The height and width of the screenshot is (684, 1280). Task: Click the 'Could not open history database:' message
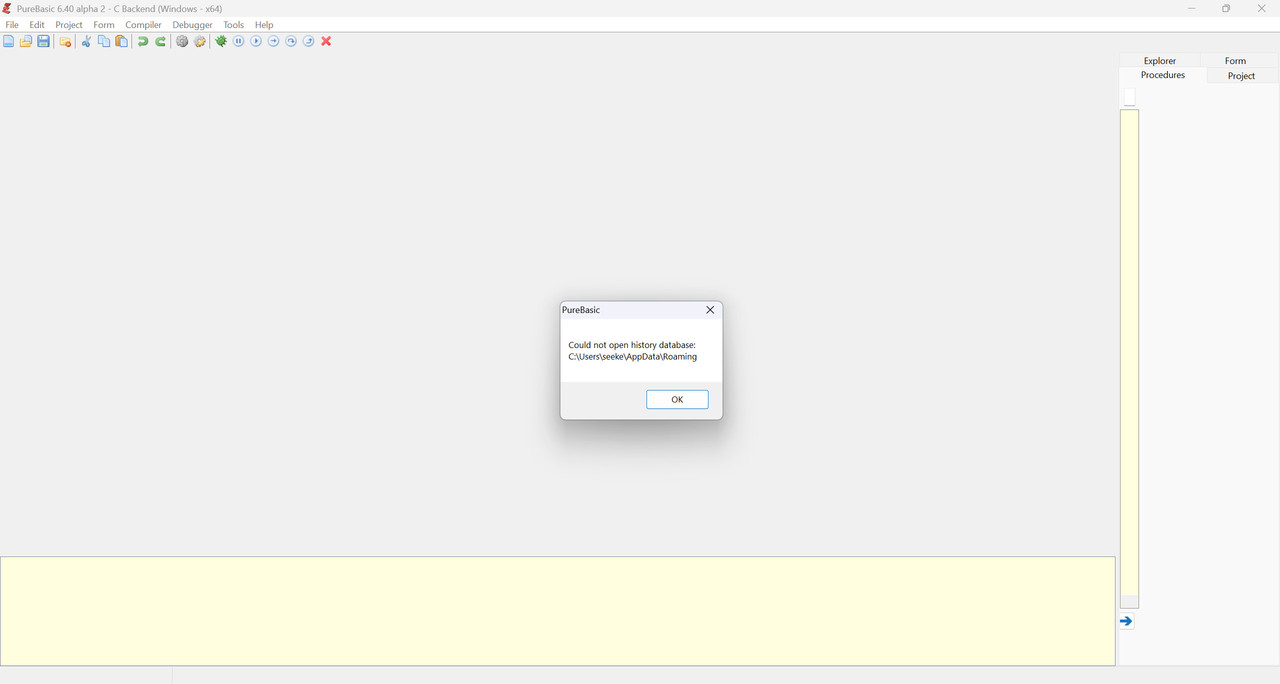pos(632,345)
